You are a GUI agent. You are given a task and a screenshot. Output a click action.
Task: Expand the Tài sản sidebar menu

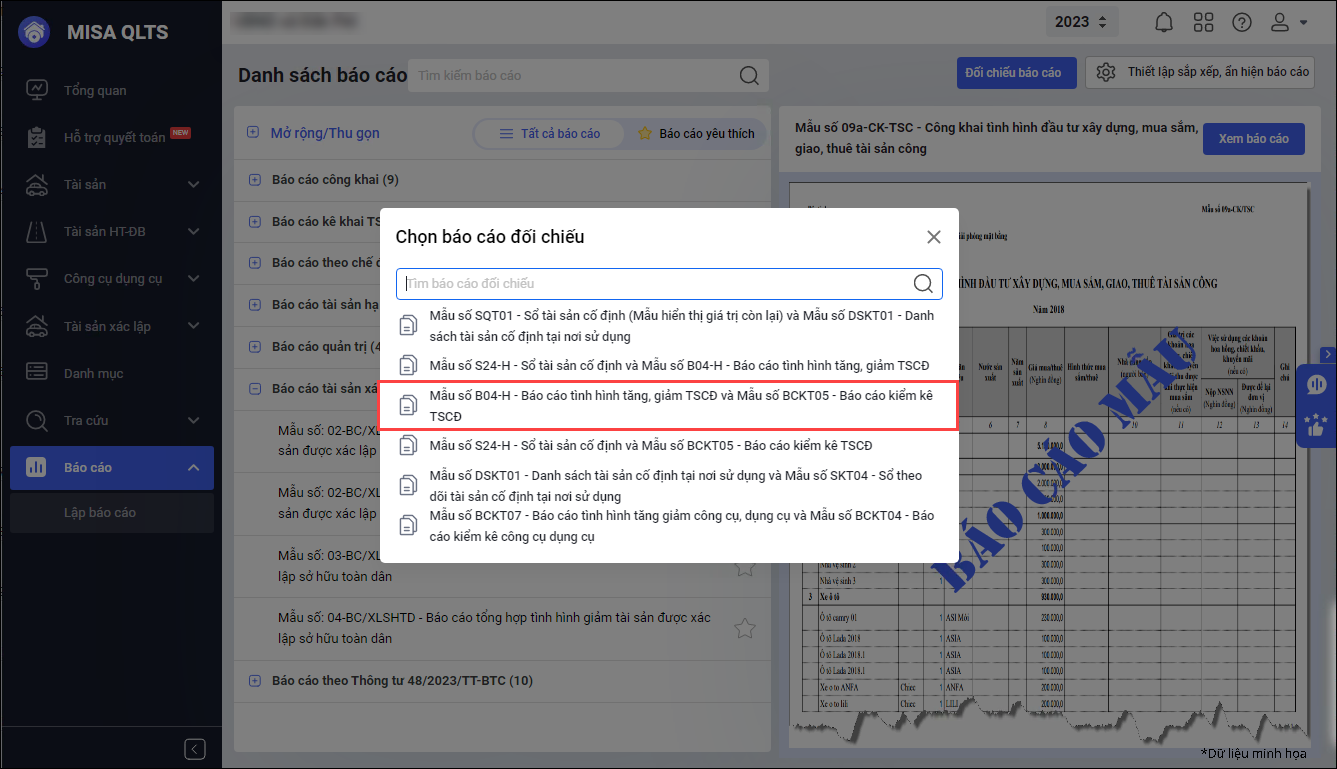click(194, 184)
